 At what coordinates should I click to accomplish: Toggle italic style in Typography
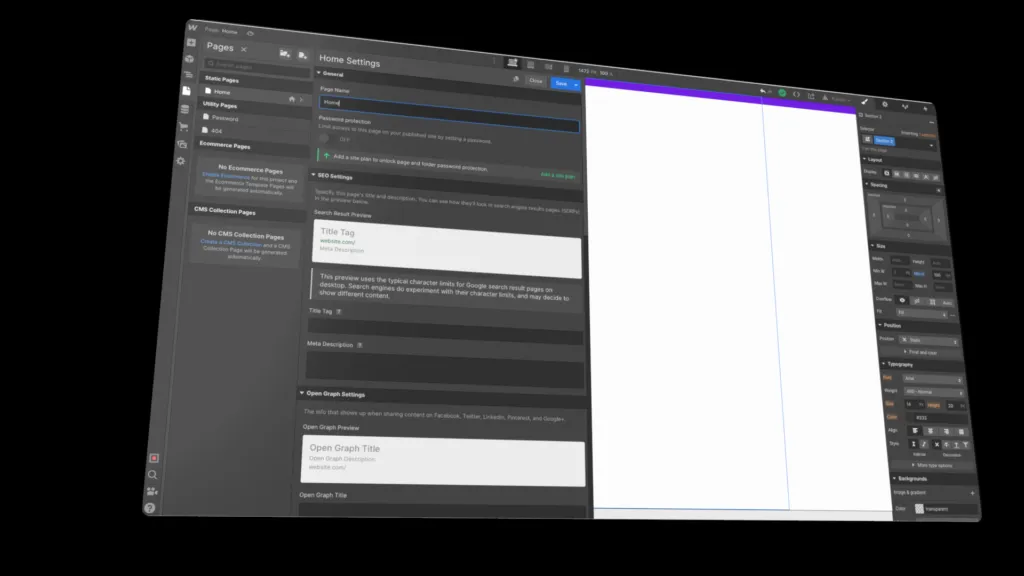click(923, 444)
